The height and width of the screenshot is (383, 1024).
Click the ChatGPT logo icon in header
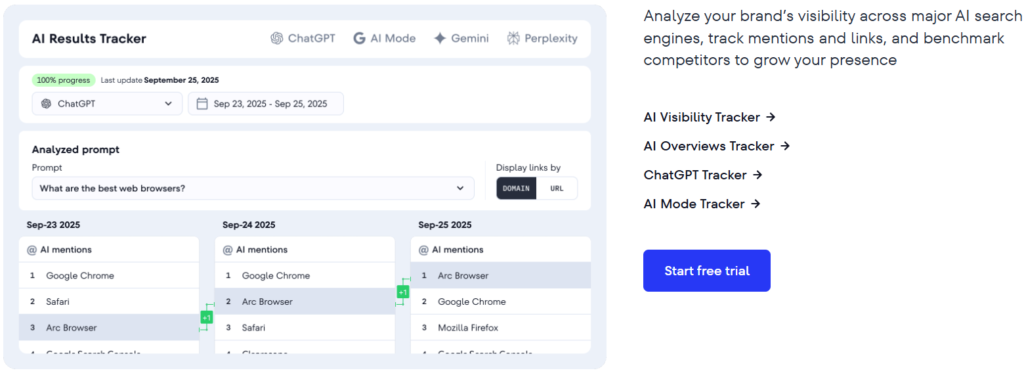[x=277, y=38]
